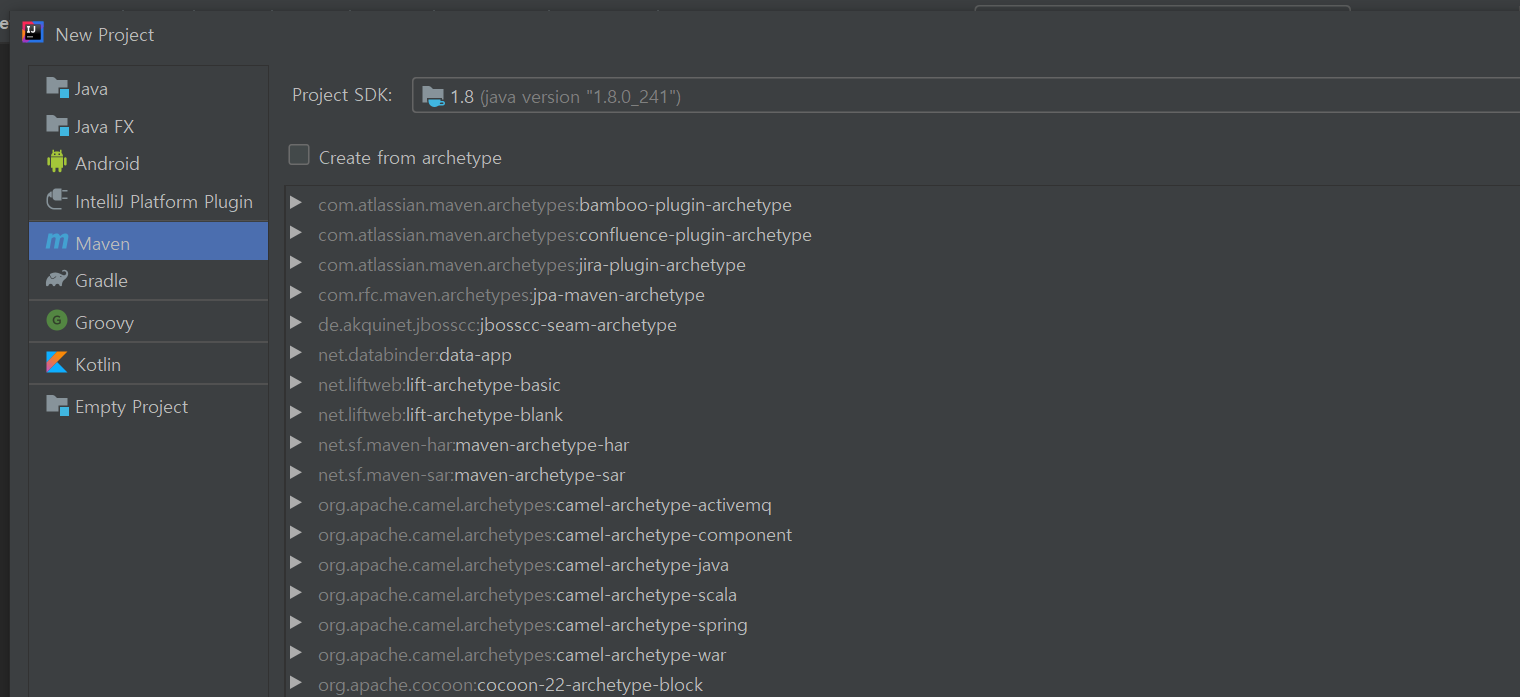Click the Empty Project folder icon
1520x697 pixels.
point(57,406)
